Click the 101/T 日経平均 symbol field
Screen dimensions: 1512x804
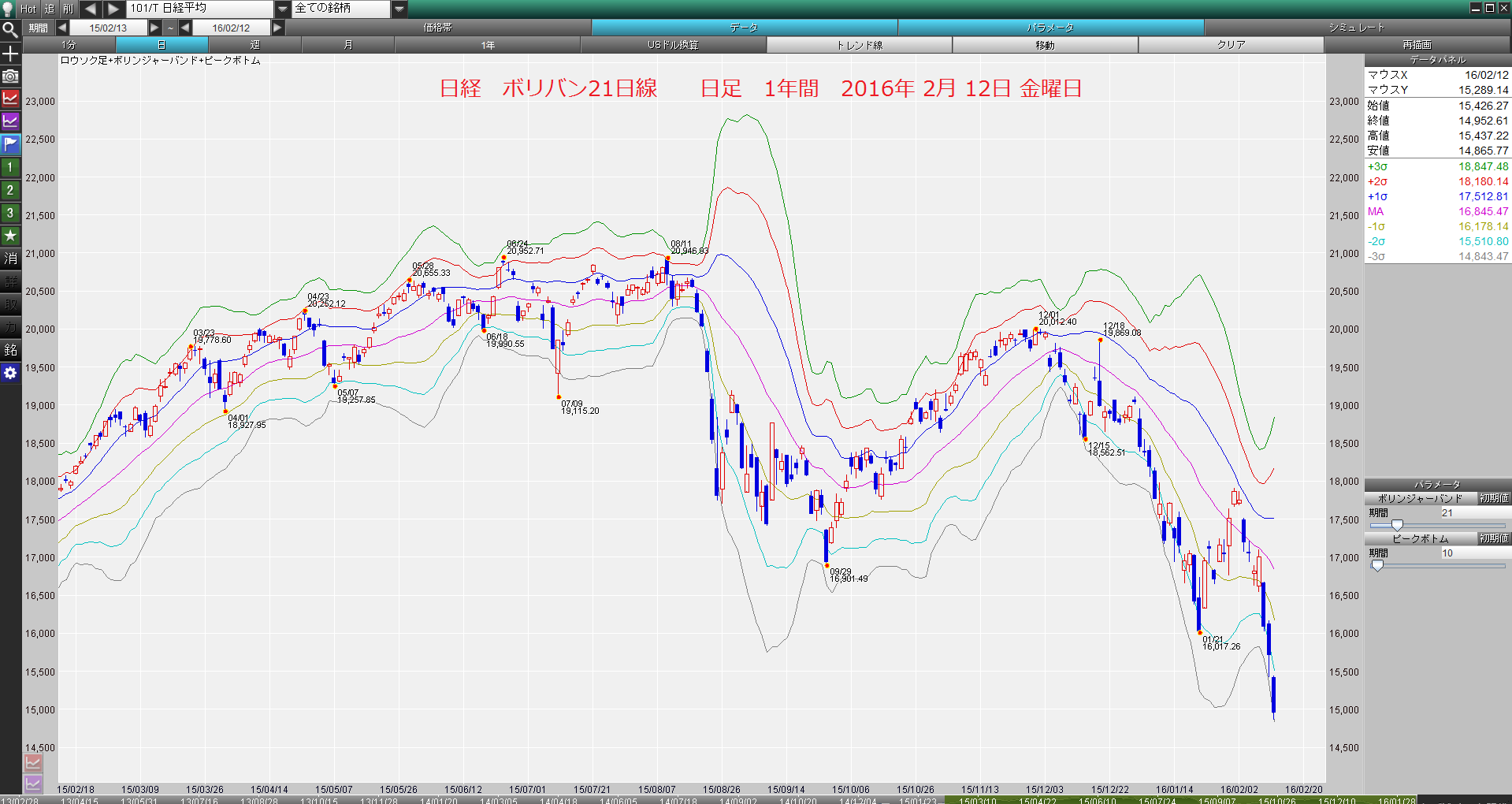[x=200, y=9]
